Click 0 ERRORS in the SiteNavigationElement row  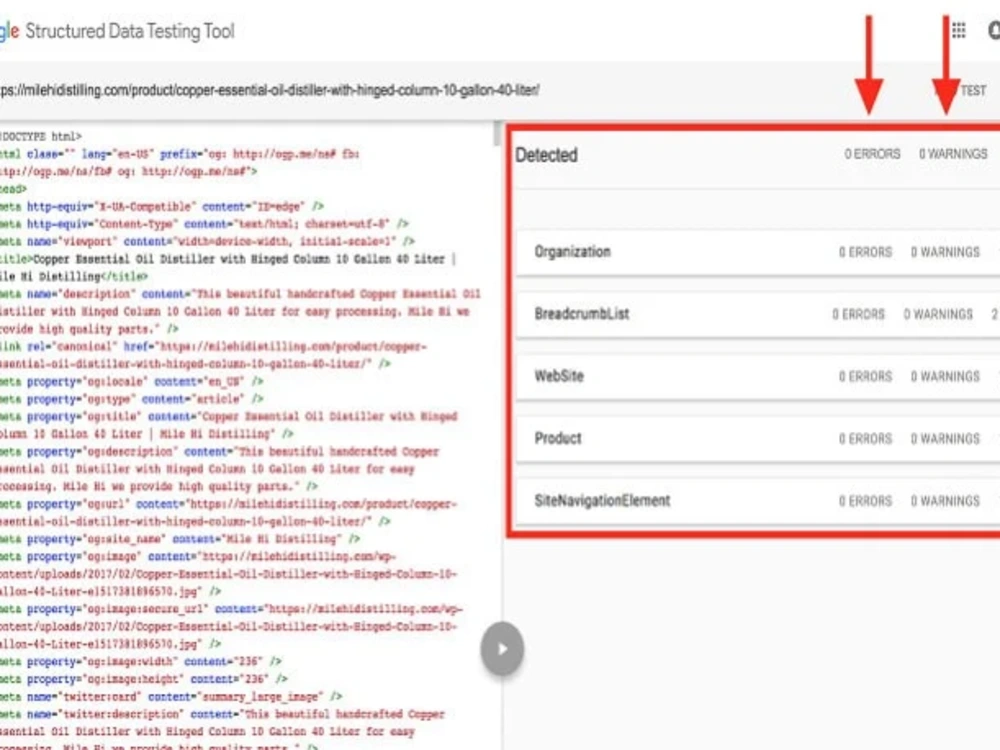pos(865,501)
